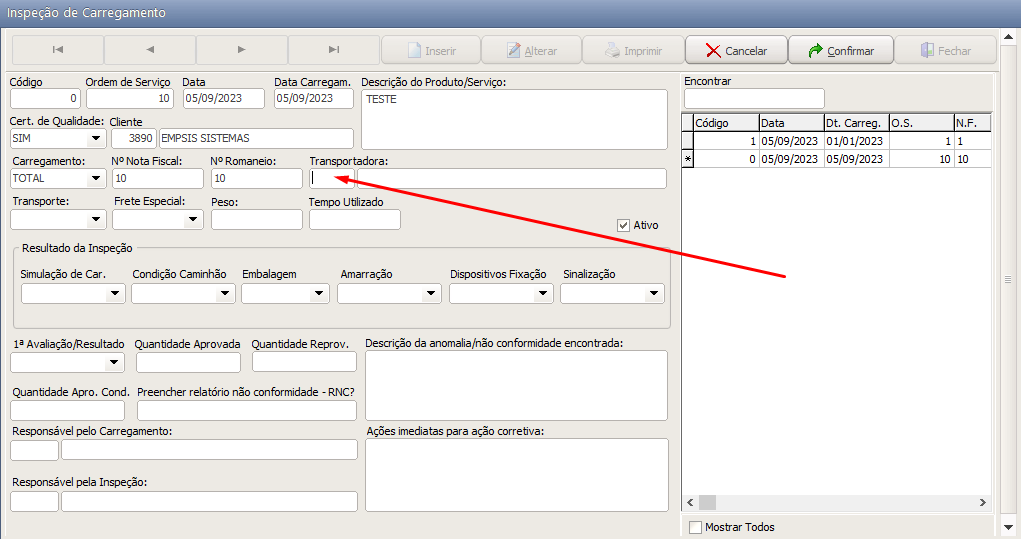Click window vertical scrollbar down arrow
Image resolution: width=1021 pixels, height=539 pixels.
click(x=1008, y=527)
